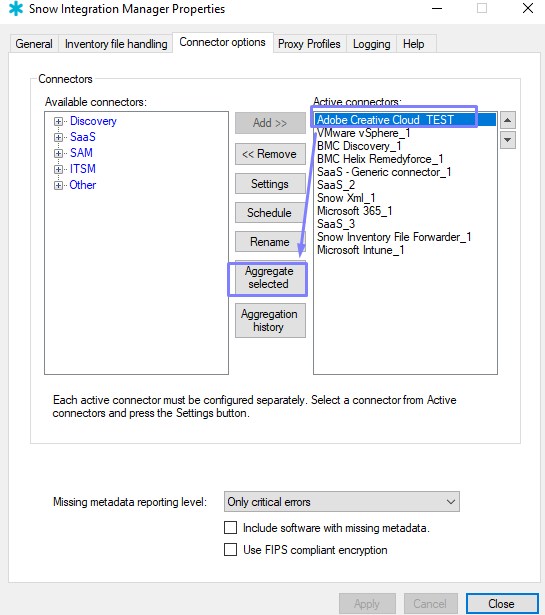Screen dimensions: 545x615
Task: Open Aggregation history
Action: [x=270, y=320]
